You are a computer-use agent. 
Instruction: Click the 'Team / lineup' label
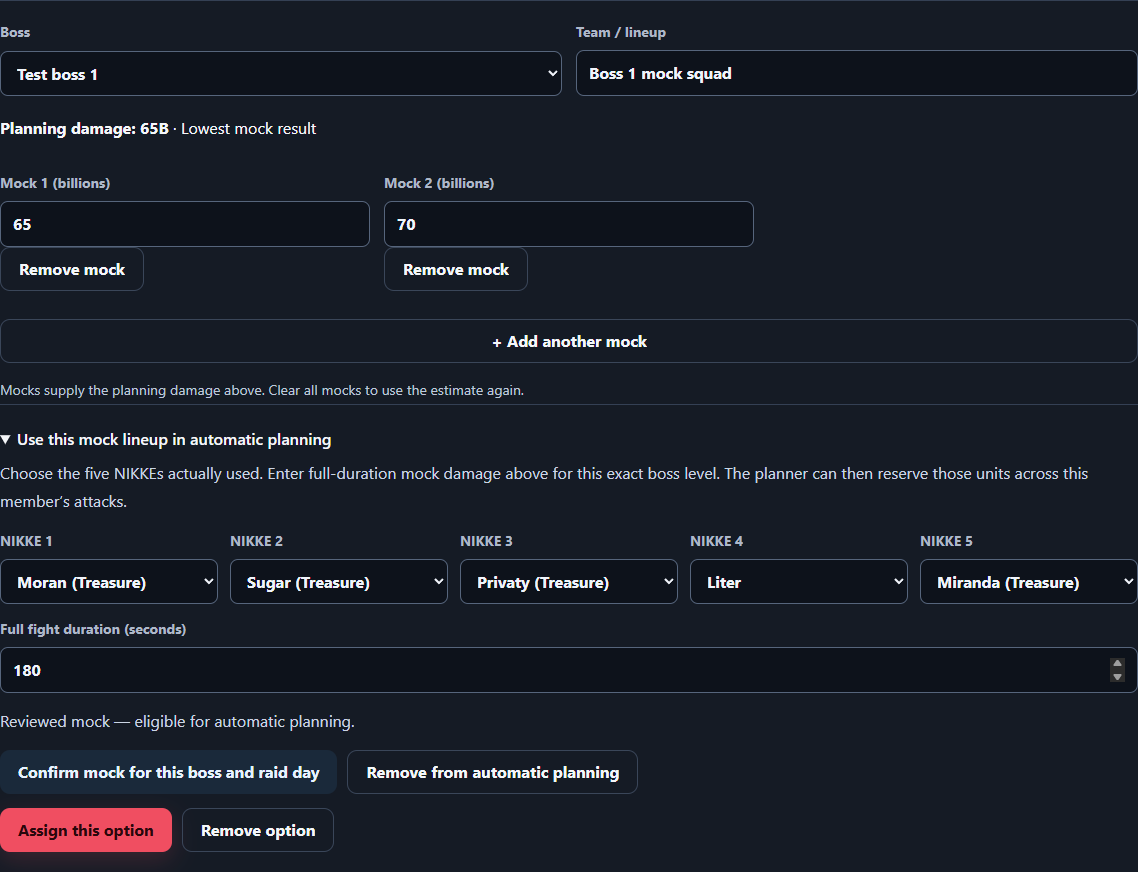click(621, 33)
